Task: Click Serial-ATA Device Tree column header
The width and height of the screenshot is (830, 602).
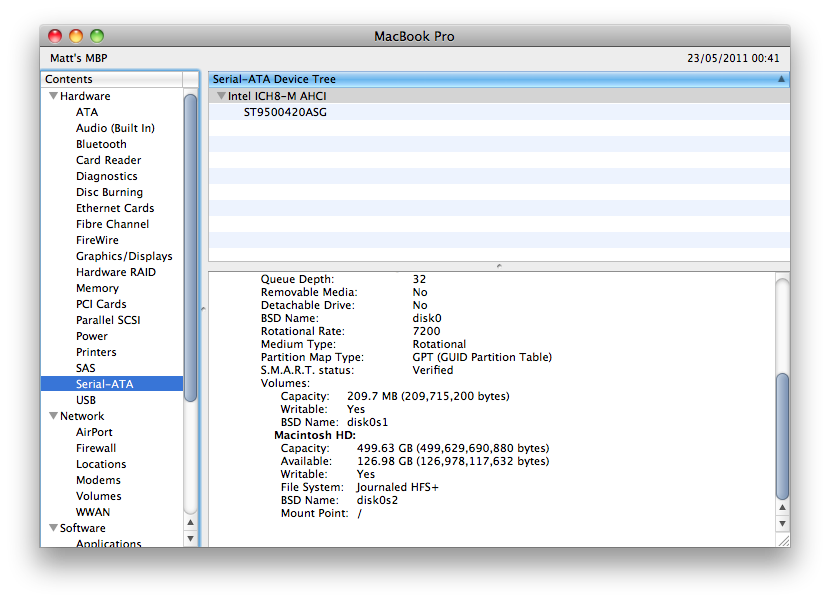Action: point(499,79)
